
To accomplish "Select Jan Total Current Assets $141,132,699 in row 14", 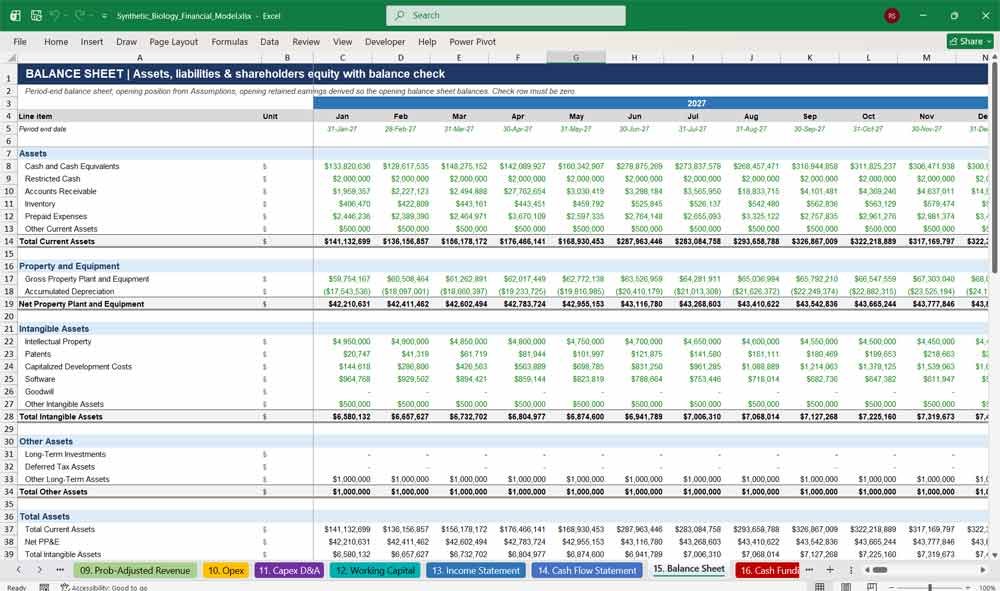I will [x=342, y=241].
